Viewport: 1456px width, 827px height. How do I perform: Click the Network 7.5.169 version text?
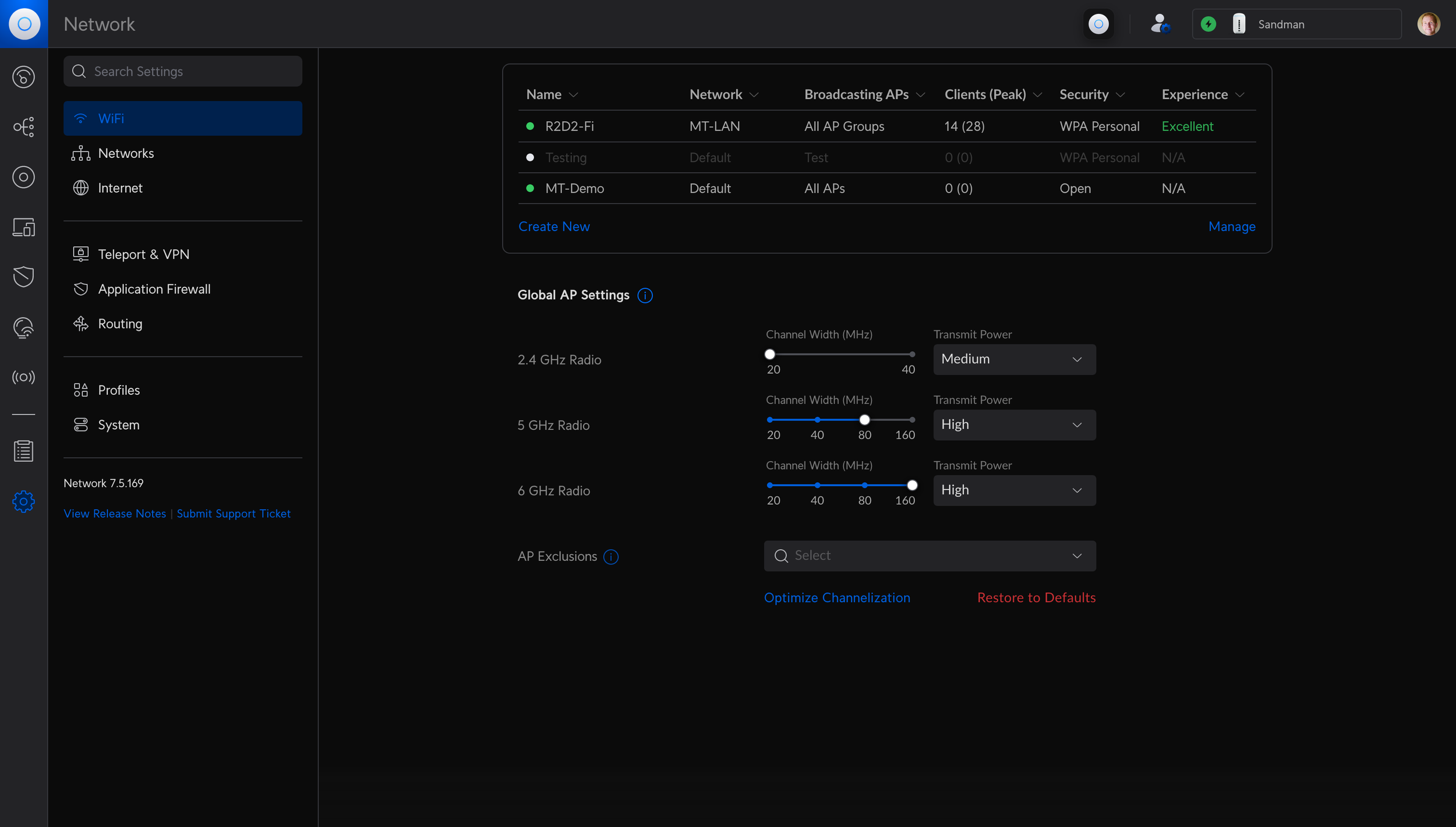point(103,483)
